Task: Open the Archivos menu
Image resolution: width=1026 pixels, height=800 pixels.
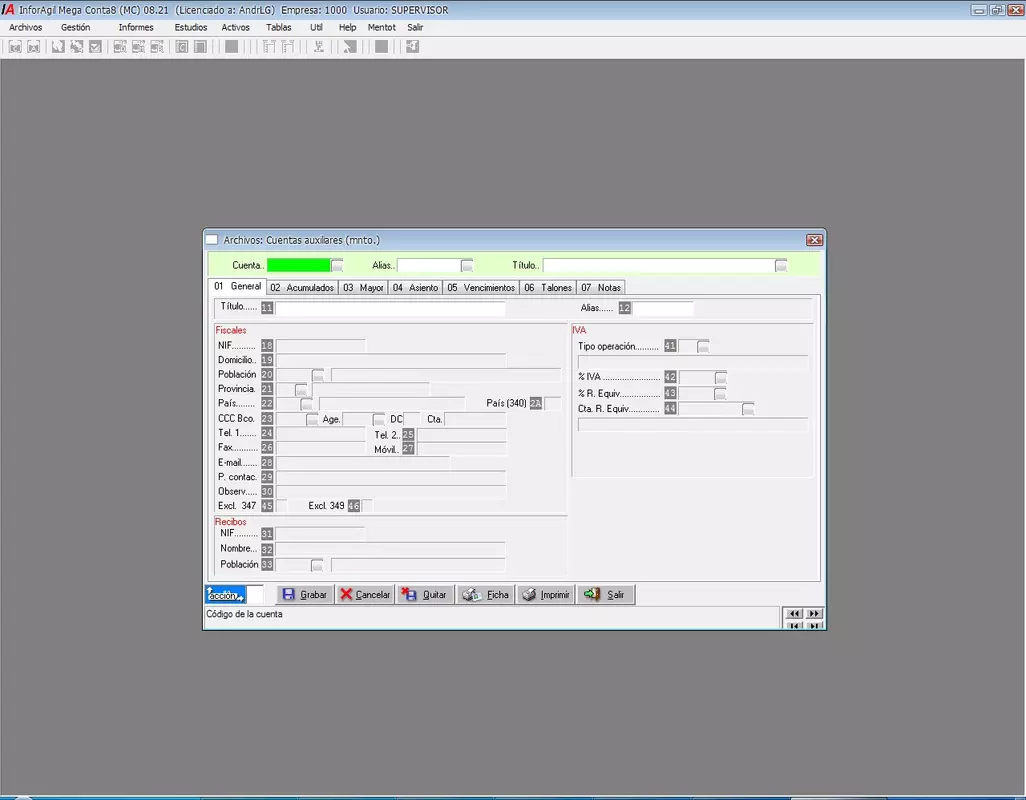Action: coord(26,27)
